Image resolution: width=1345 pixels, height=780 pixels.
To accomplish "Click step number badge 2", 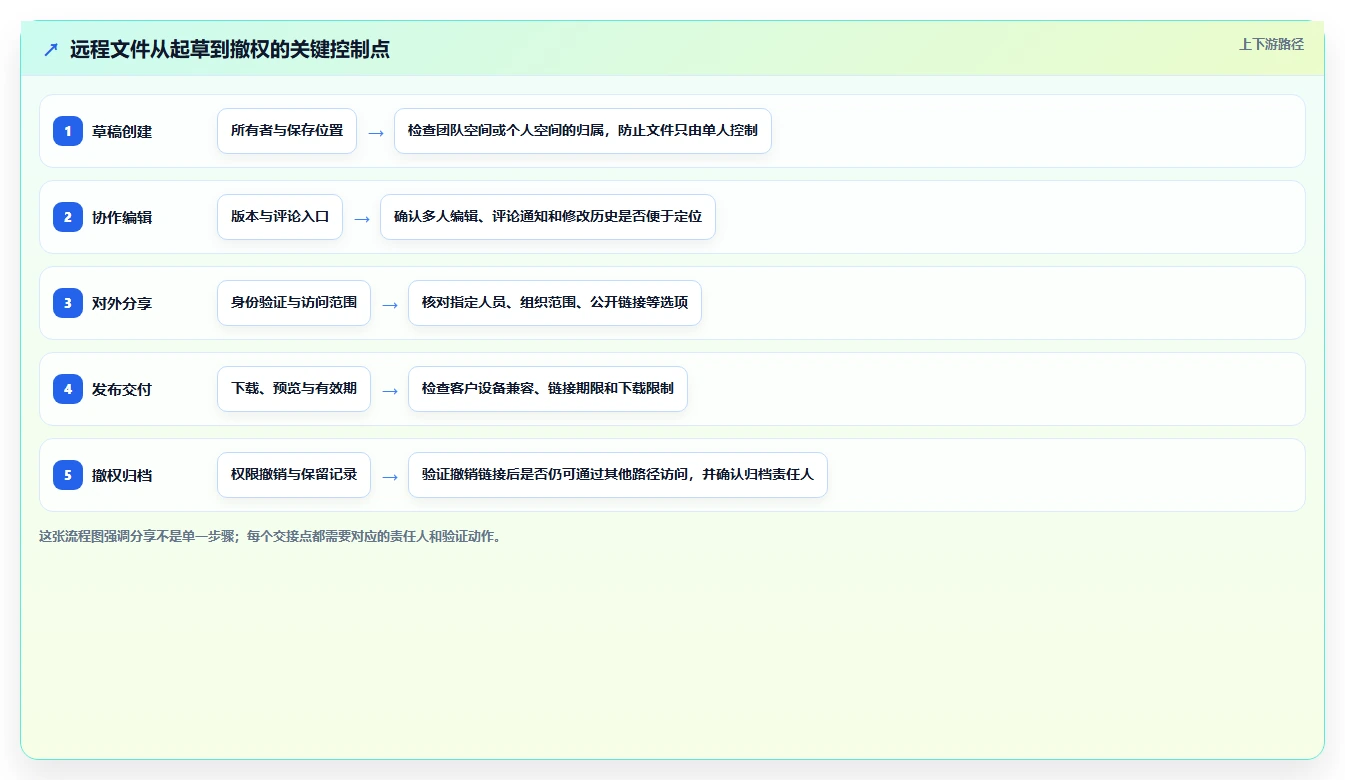I will coord(68,217).
